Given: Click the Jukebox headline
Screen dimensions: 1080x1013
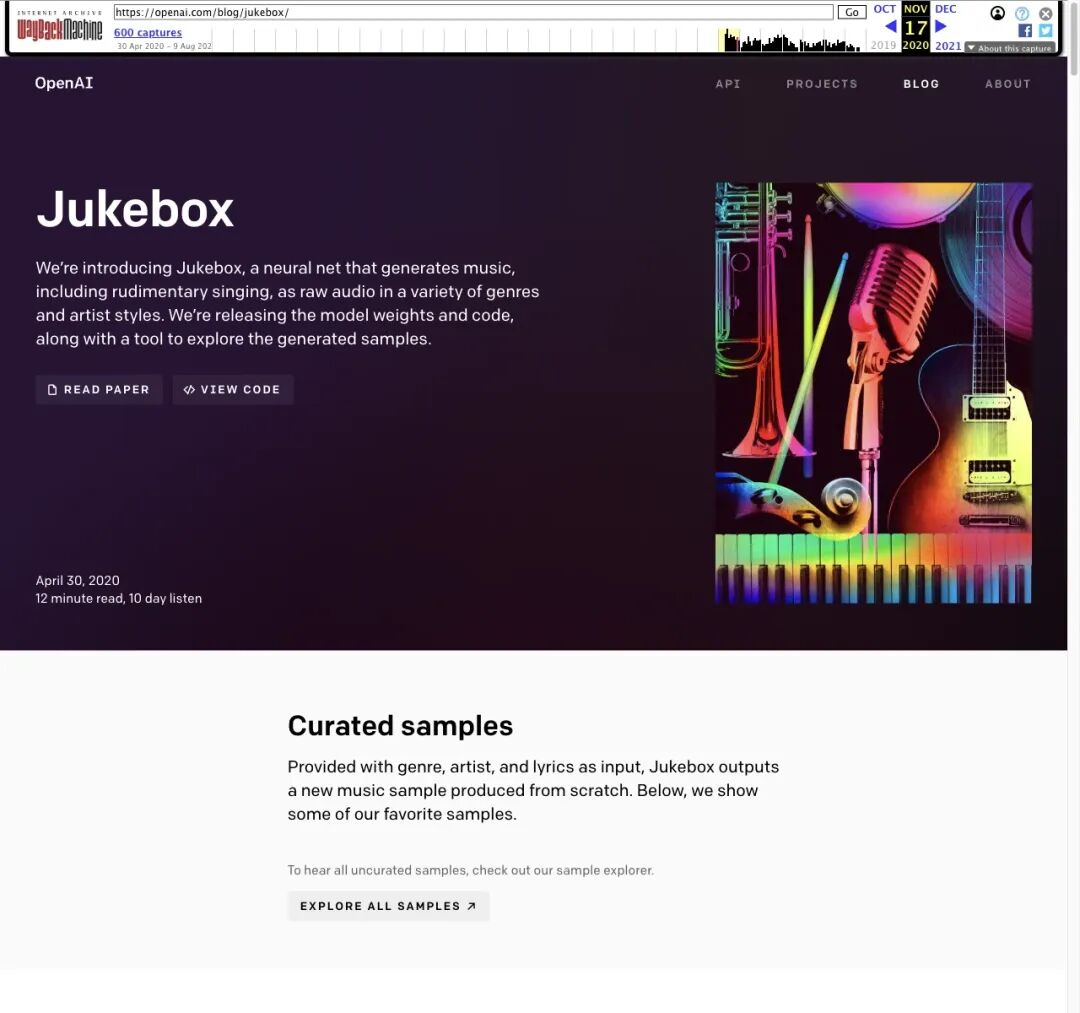Looking at the screenshot, I should (x=135, y=209).
